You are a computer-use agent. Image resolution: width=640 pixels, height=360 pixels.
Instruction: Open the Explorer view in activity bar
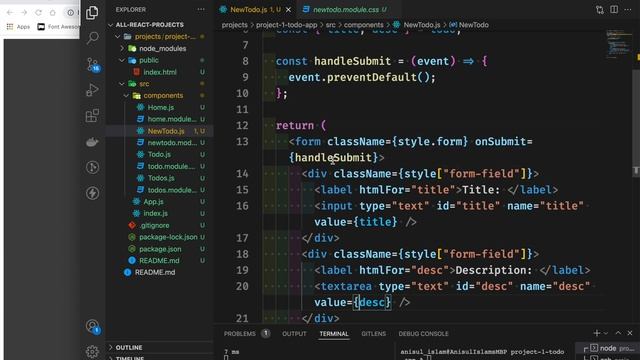click(92, 13)
